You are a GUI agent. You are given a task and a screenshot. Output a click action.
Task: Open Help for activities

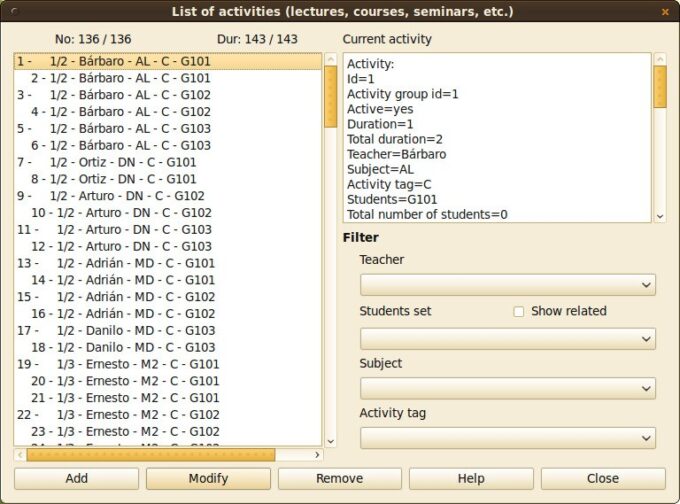pyautogui.click(x=471, y=479)
